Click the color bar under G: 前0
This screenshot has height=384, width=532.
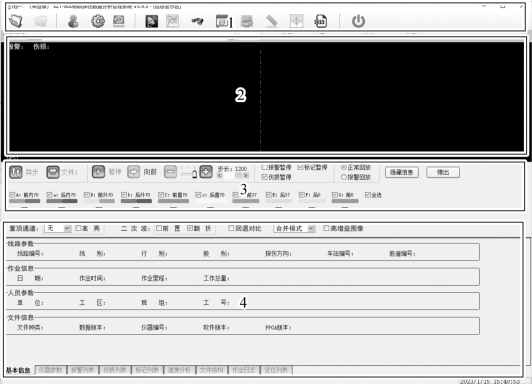click(x=345, y=201)
